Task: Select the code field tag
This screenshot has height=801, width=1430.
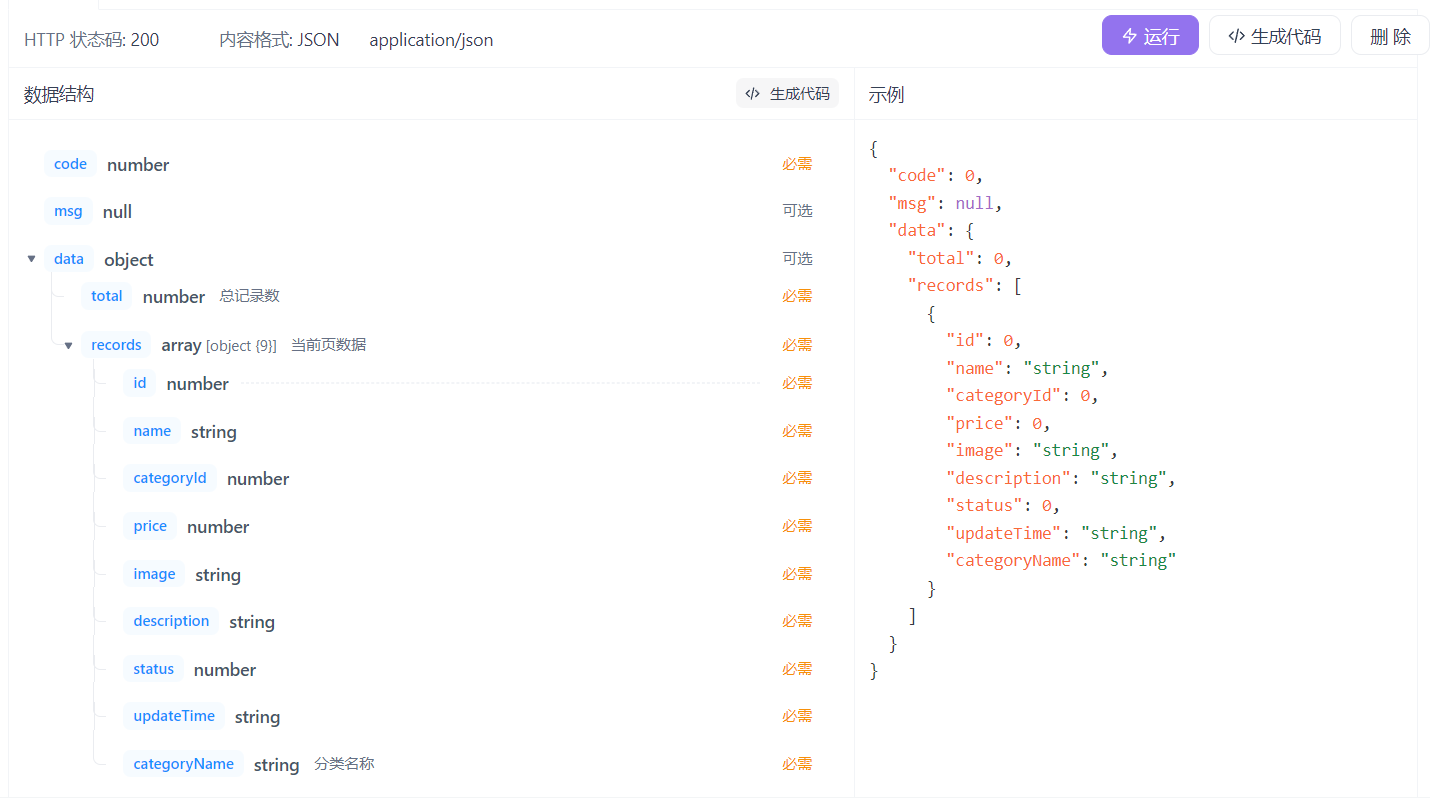Action: pyautogui.click(x=70, y=164)
